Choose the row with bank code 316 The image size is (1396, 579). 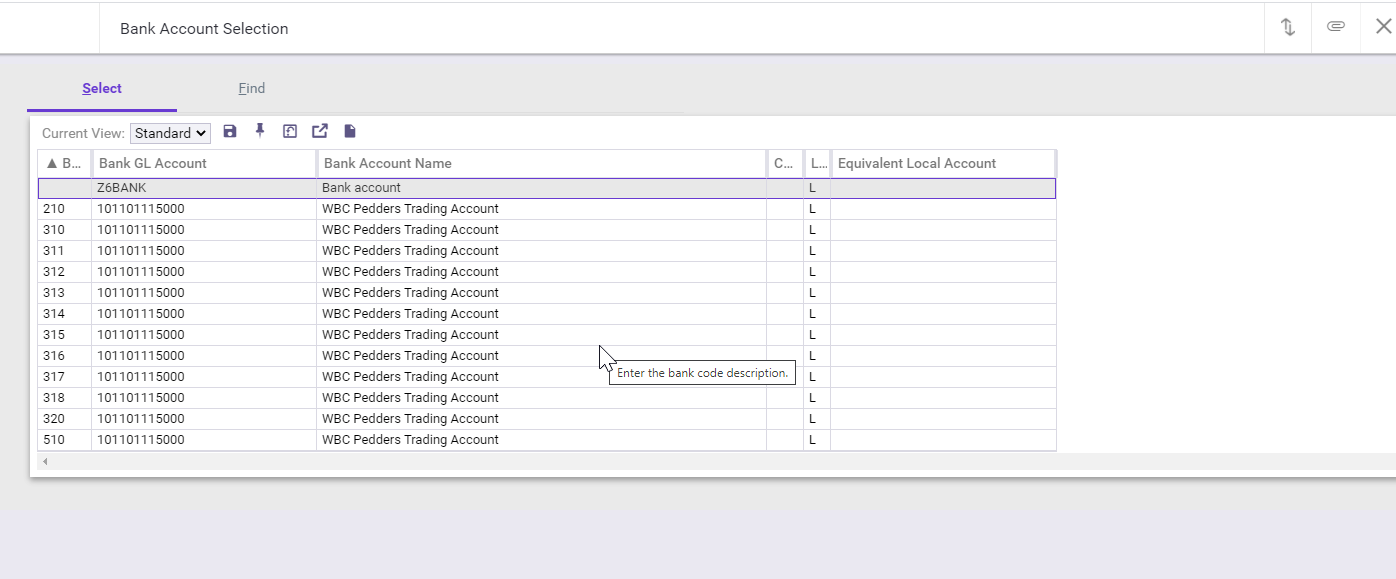tap(546, 356)
